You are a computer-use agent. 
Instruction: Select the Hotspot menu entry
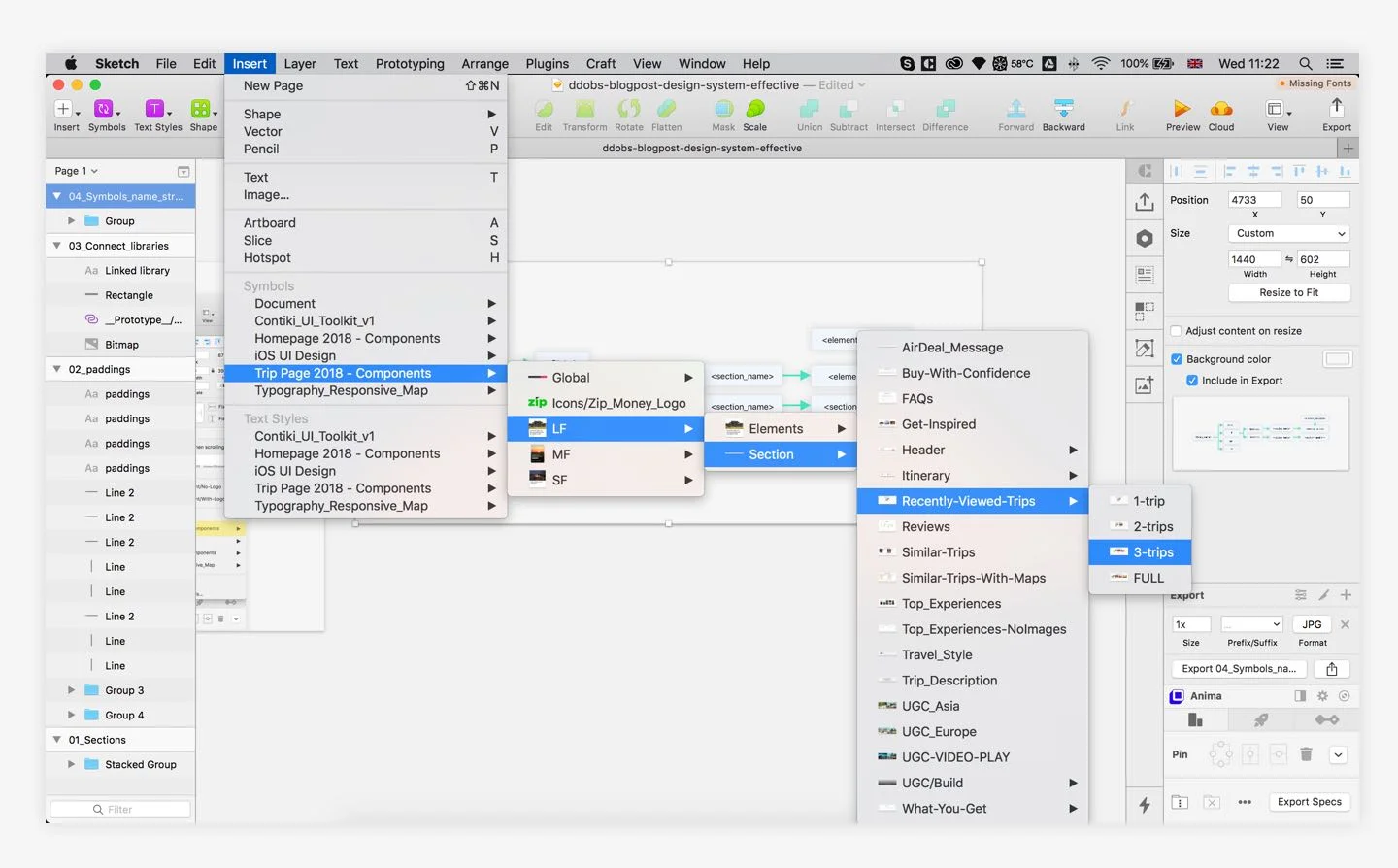[x=366, y=258]
